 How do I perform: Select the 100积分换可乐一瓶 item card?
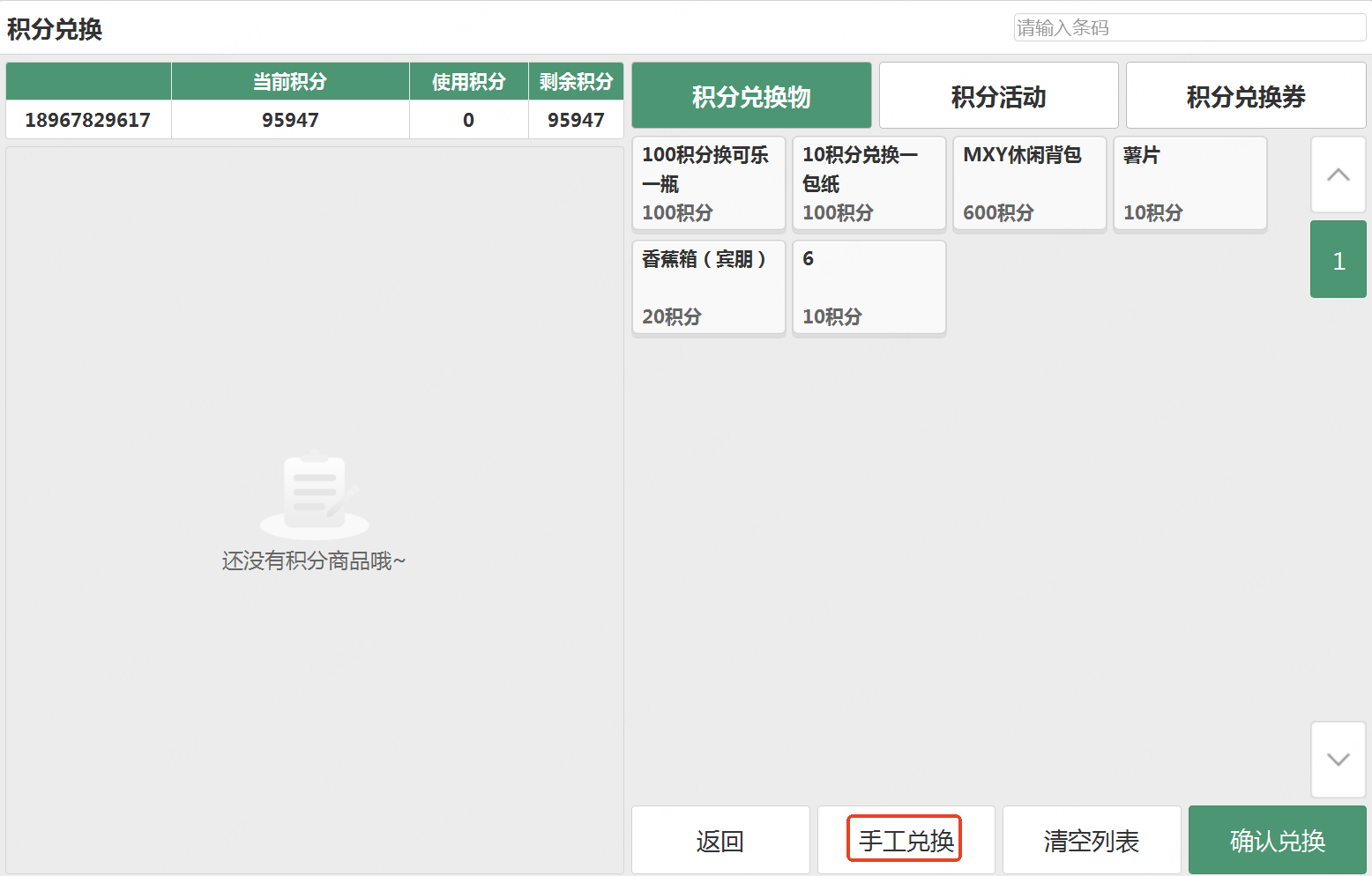coord(708,183)
